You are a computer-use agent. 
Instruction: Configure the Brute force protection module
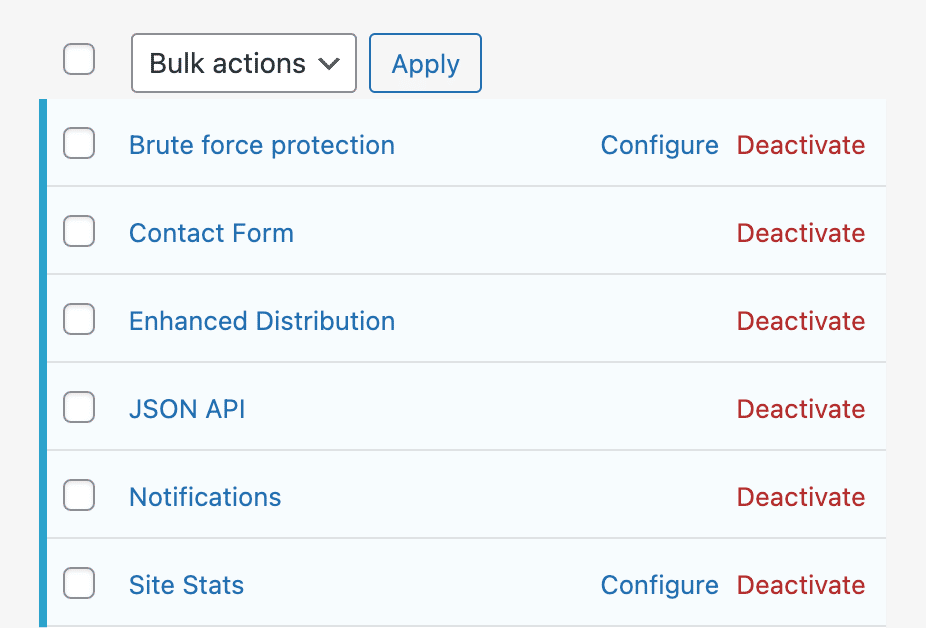pos(659,145)
